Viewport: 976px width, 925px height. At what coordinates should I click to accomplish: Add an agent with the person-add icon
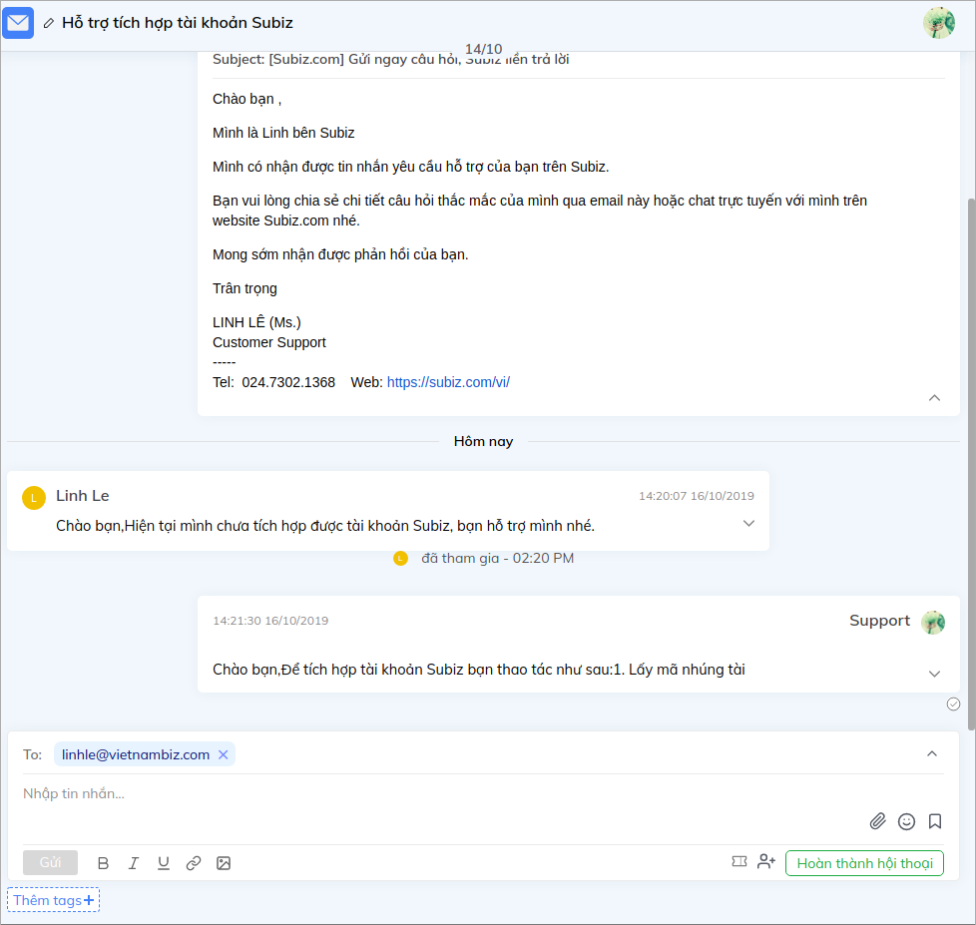(x=766, y=861)
